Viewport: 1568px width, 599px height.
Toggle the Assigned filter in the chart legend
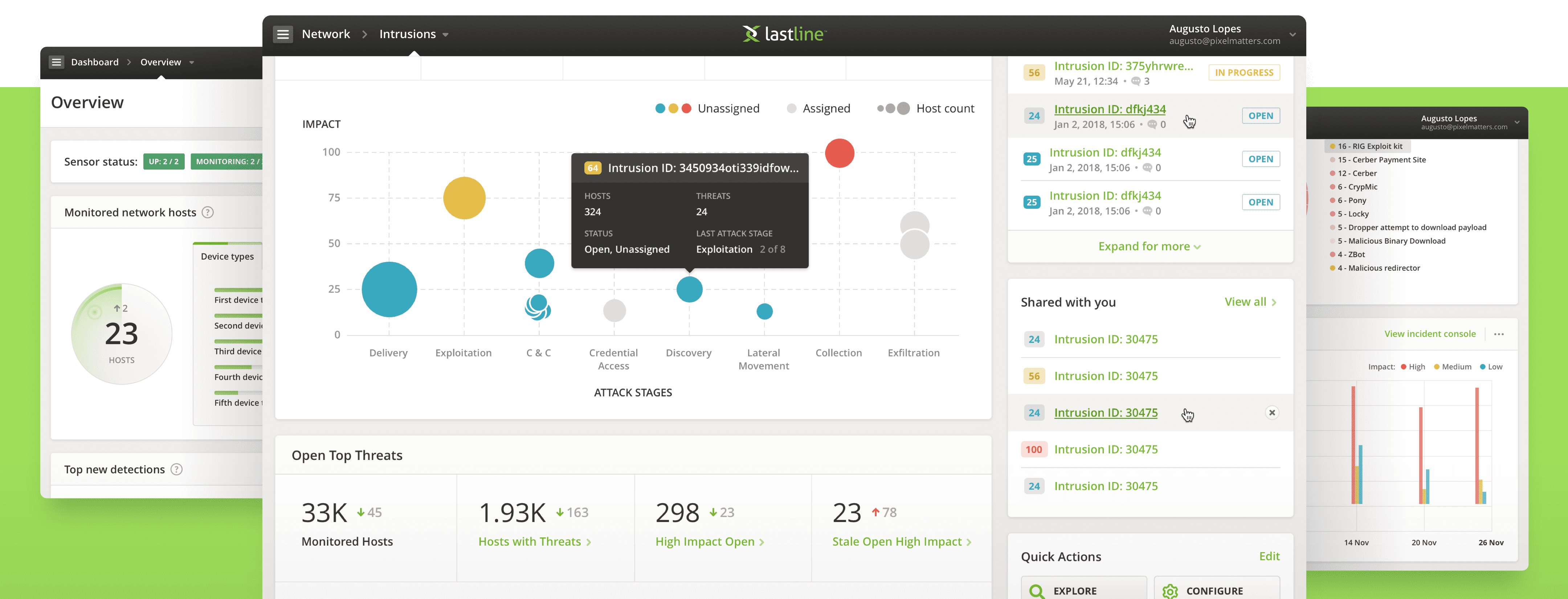click(818, 108)
